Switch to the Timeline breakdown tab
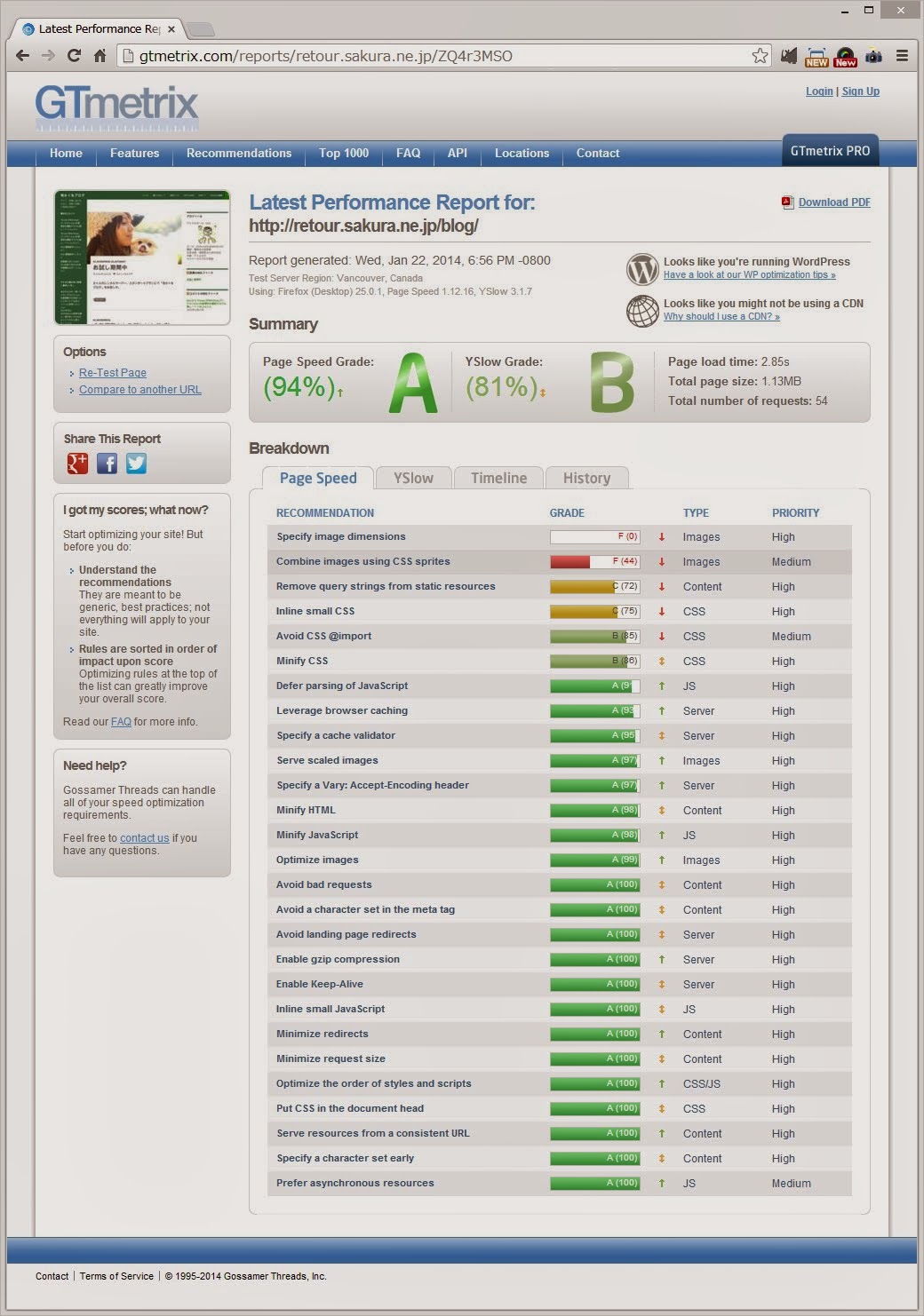The width and height of the screenshot is (924, 1316). pos(498,478)
